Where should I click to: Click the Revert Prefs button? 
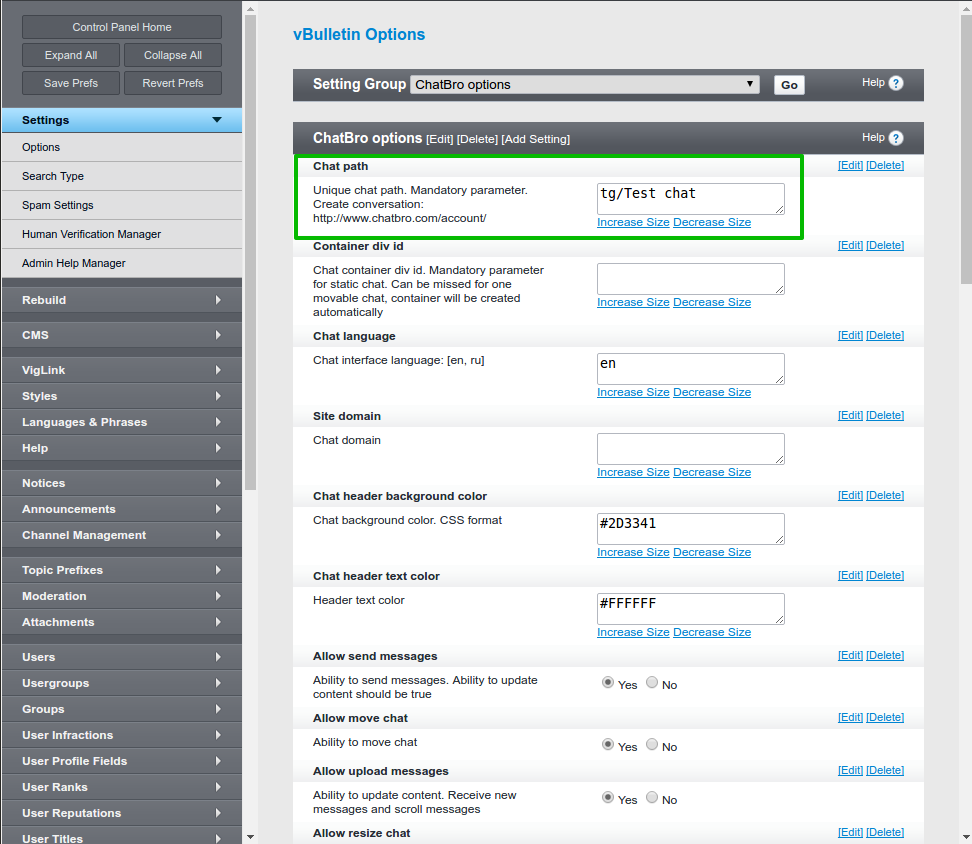[x=173, y=83]
